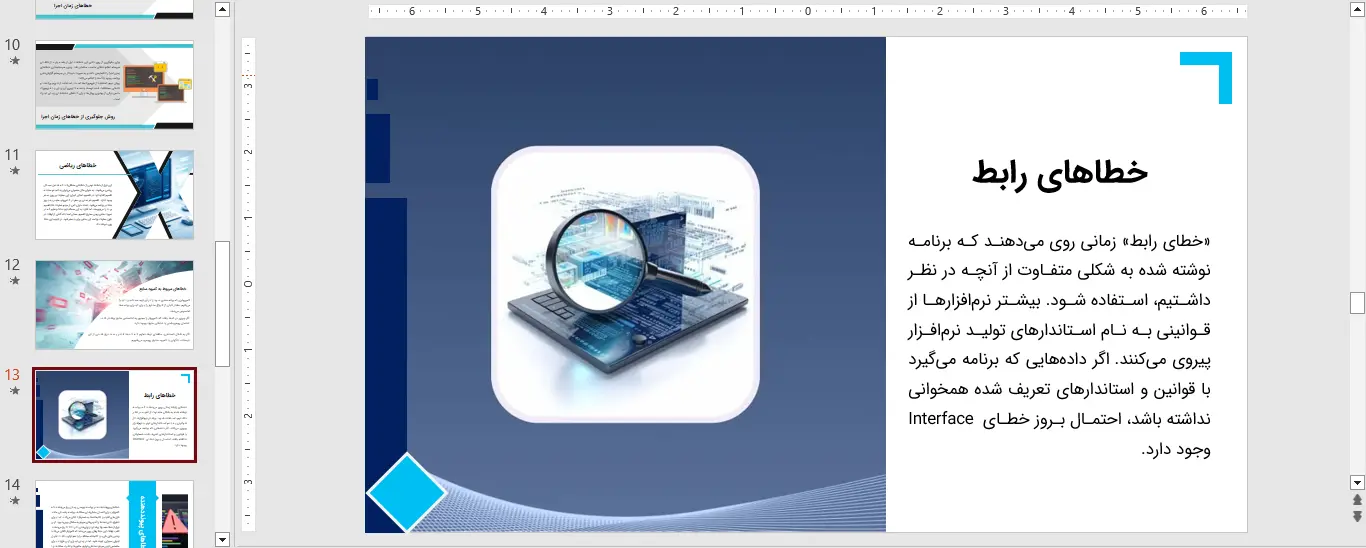Select the cyan diamond shape on slide
Viewport: 1366px width, 548px height.
click(406, 492)
